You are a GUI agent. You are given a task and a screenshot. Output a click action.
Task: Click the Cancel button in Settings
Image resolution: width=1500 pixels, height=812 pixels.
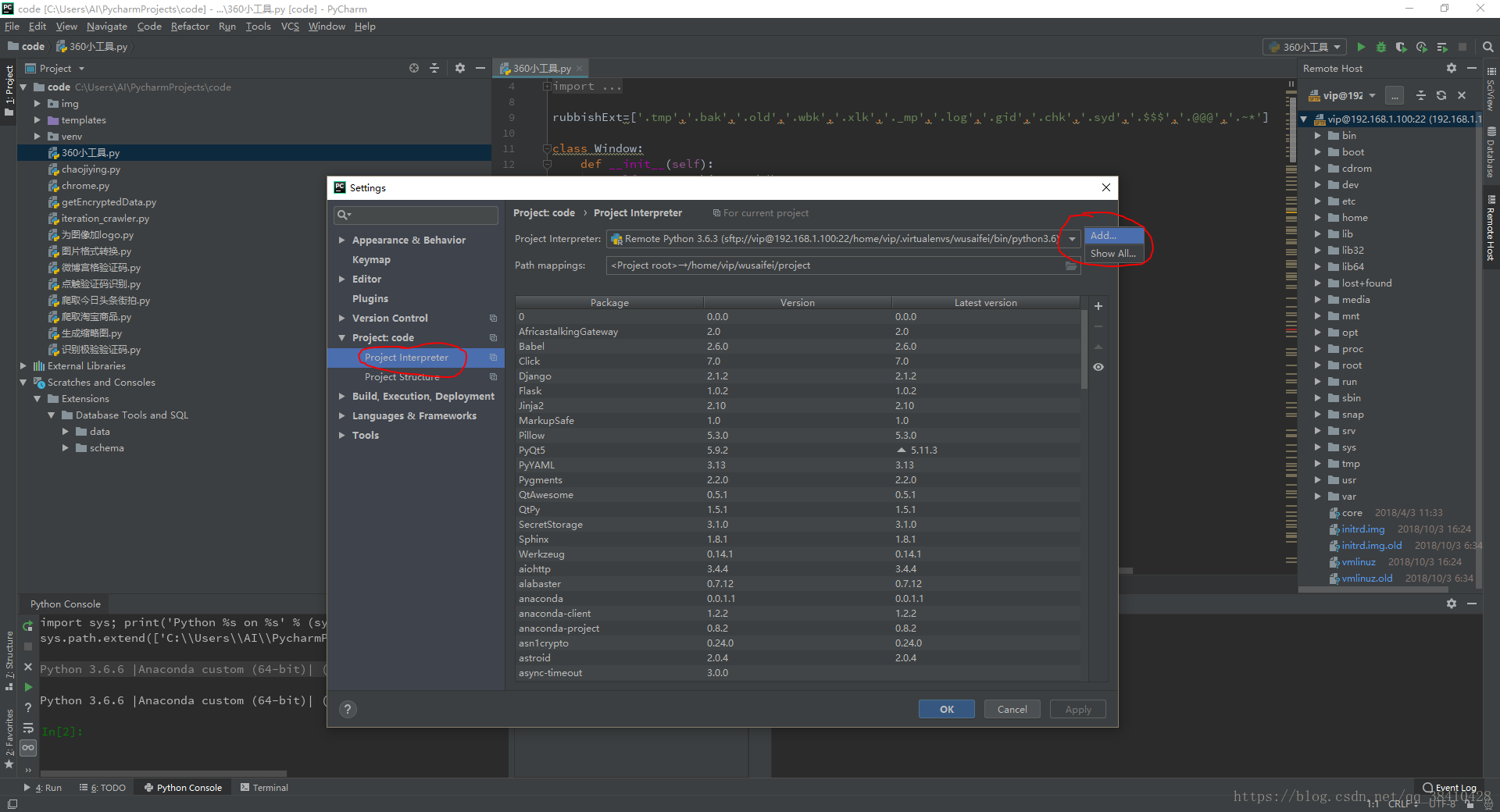1012,710
